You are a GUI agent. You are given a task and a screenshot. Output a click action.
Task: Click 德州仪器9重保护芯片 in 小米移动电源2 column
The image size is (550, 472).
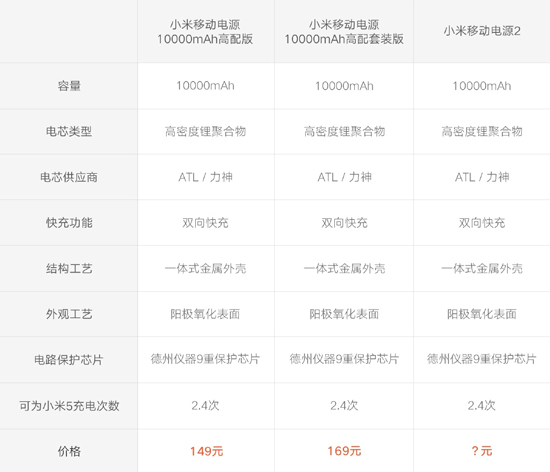pyautogui.click(x=482, y=359)
